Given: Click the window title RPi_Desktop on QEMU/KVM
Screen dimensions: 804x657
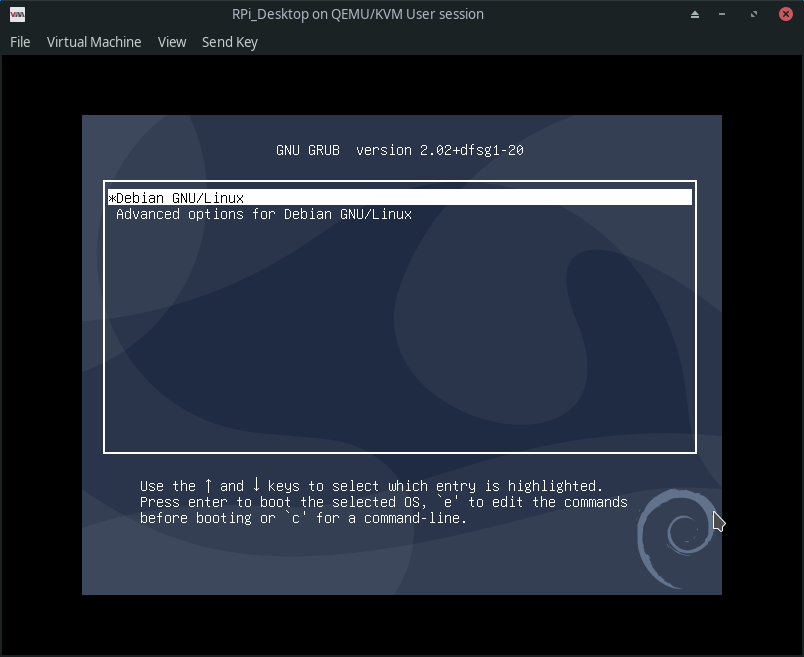Looking at the screenshot, I should tap(357, 14).
